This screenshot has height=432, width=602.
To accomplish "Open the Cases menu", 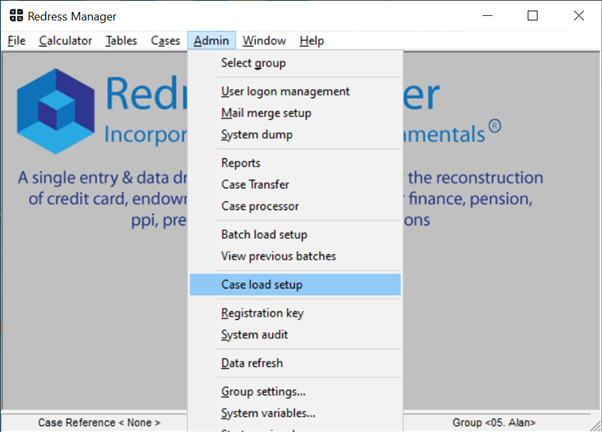I will tap(165, 41).
